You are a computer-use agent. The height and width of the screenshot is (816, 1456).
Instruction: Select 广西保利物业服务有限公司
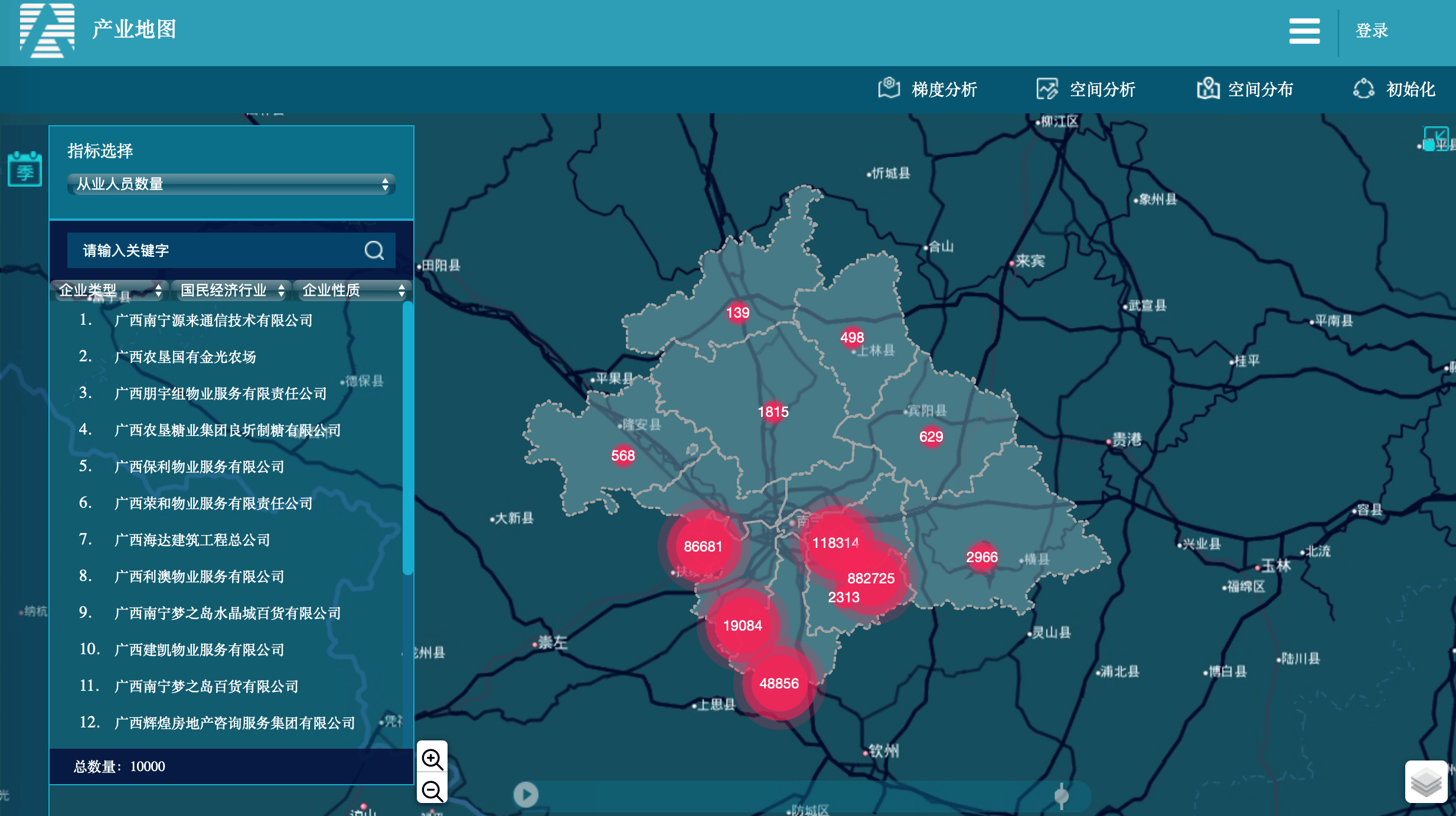coord(199,466)
